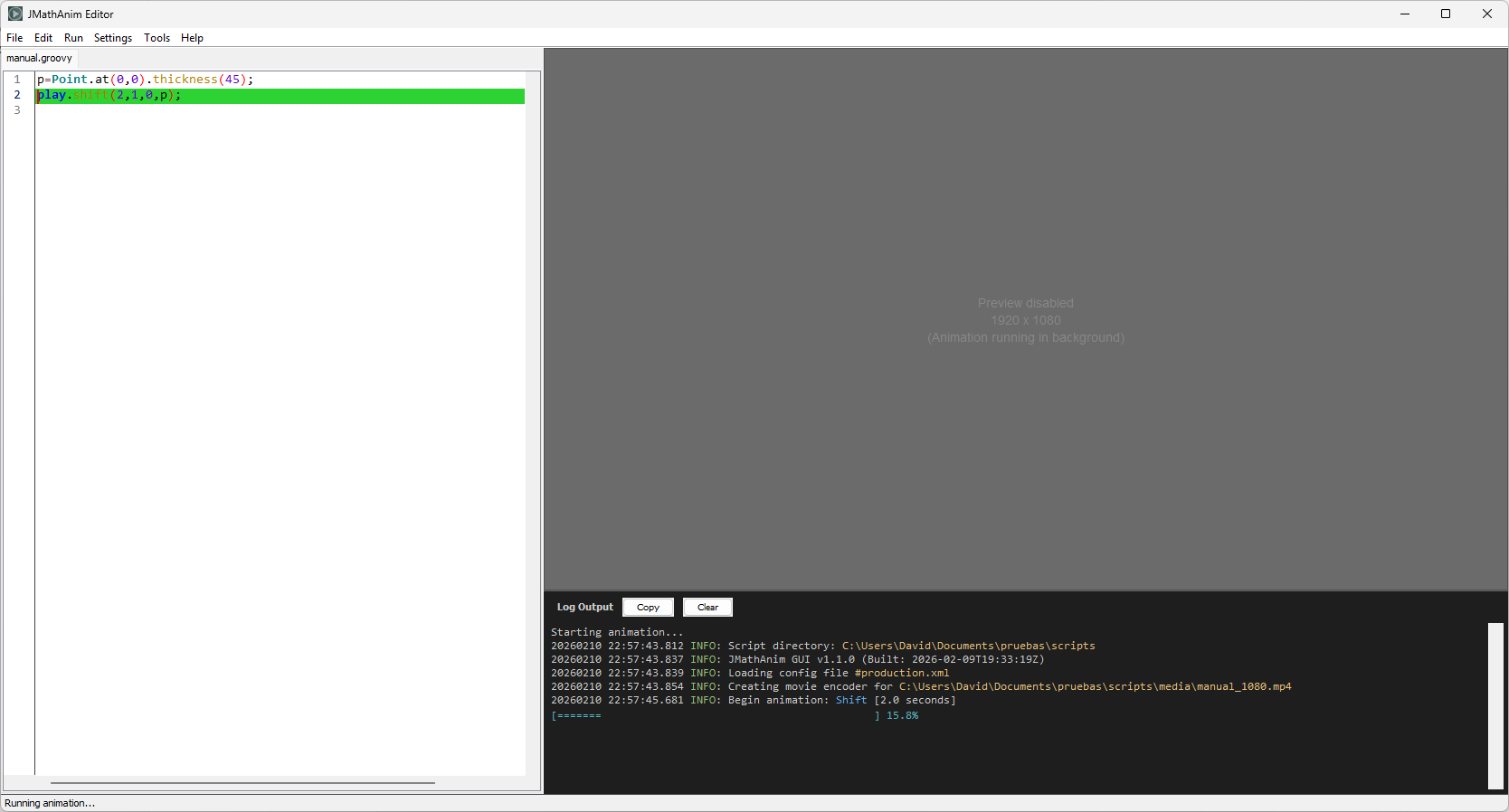Expand the Settings menu
Screen dimensions: 1509x812
pos(113,38)
